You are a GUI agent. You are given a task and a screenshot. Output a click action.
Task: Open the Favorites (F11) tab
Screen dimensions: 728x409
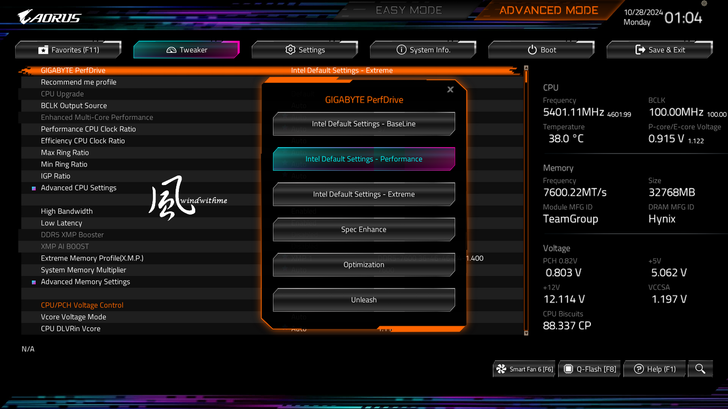click(68, 50)
